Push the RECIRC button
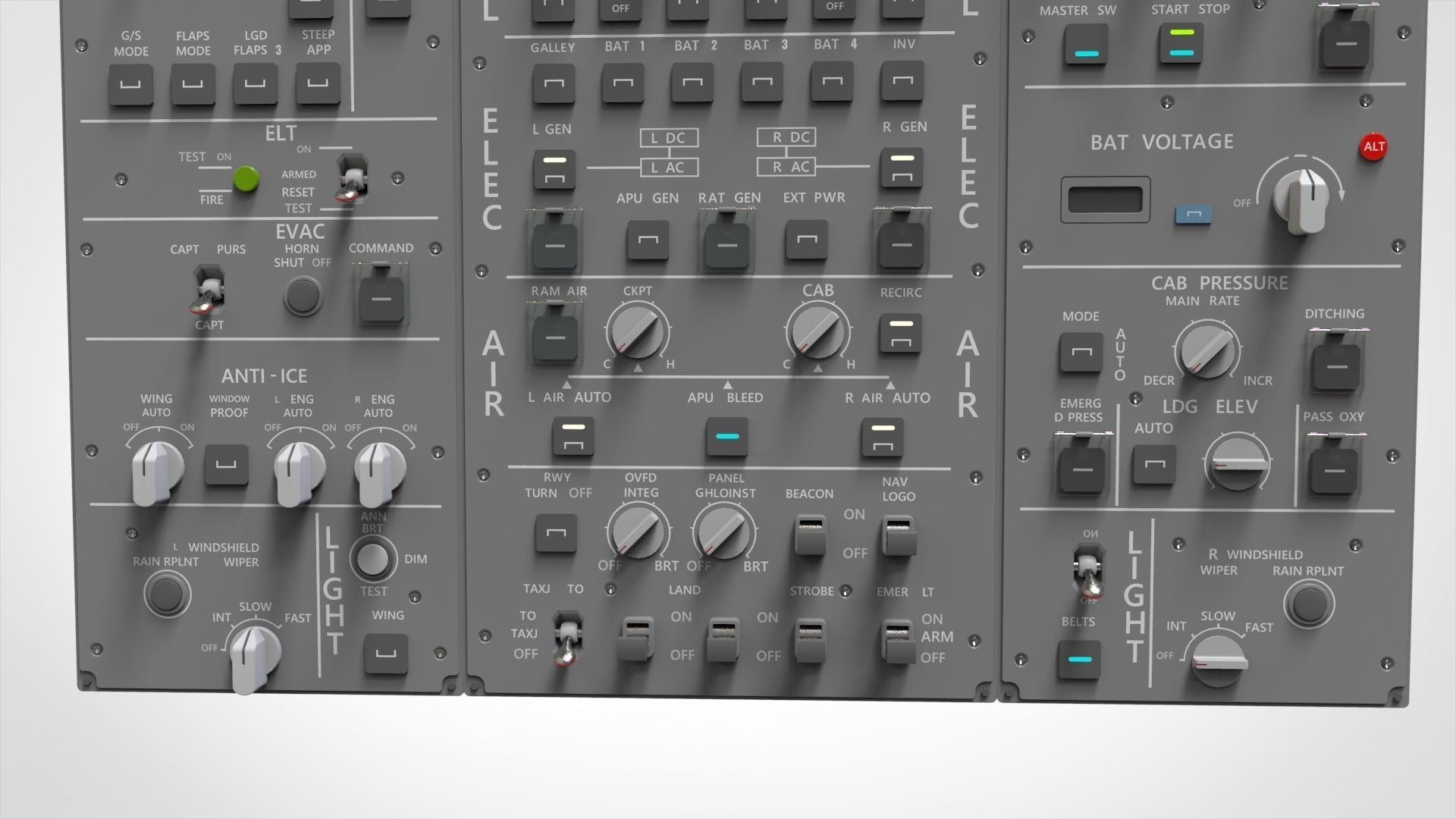 point(901,334)
